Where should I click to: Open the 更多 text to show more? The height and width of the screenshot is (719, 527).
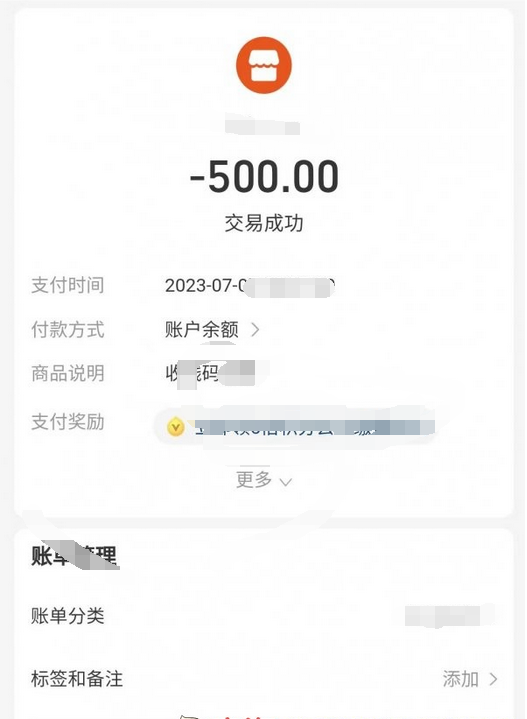click(x=254, y=480)
